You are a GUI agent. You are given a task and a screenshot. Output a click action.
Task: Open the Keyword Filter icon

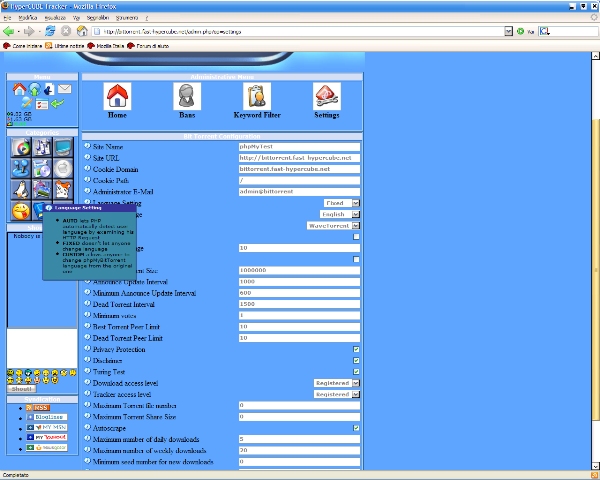coord(258,97)
